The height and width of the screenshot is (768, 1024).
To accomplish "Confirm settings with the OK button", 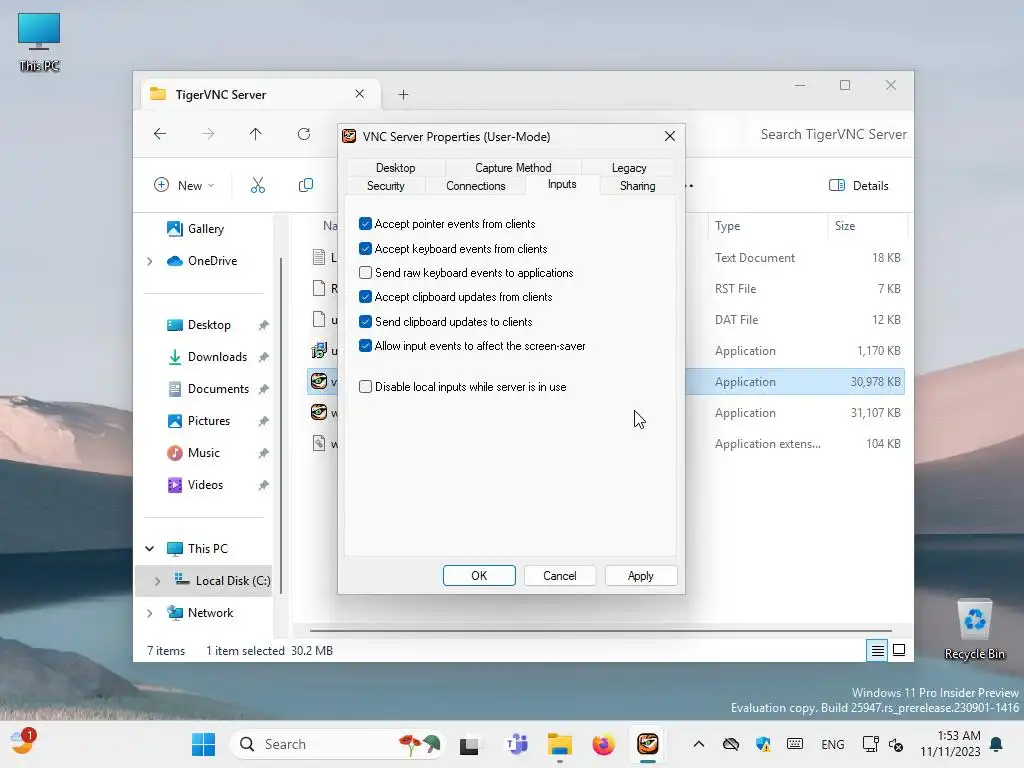I will 479,575.
